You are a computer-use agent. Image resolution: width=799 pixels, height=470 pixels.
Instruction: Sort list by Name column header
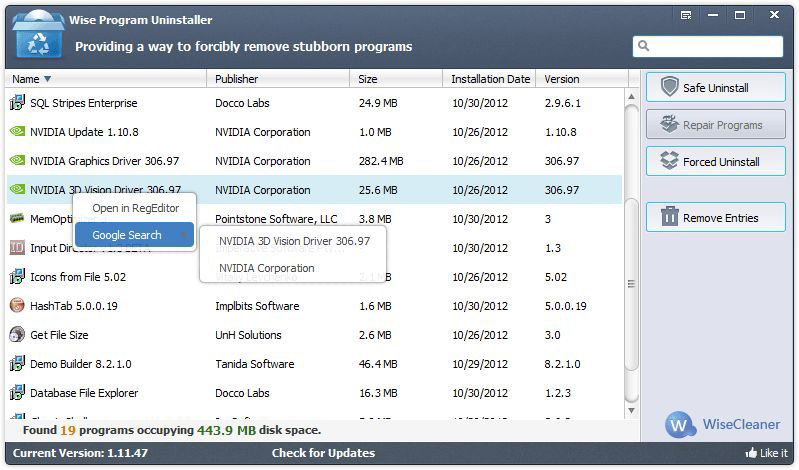pyautogui.click(x=106, y=79)
